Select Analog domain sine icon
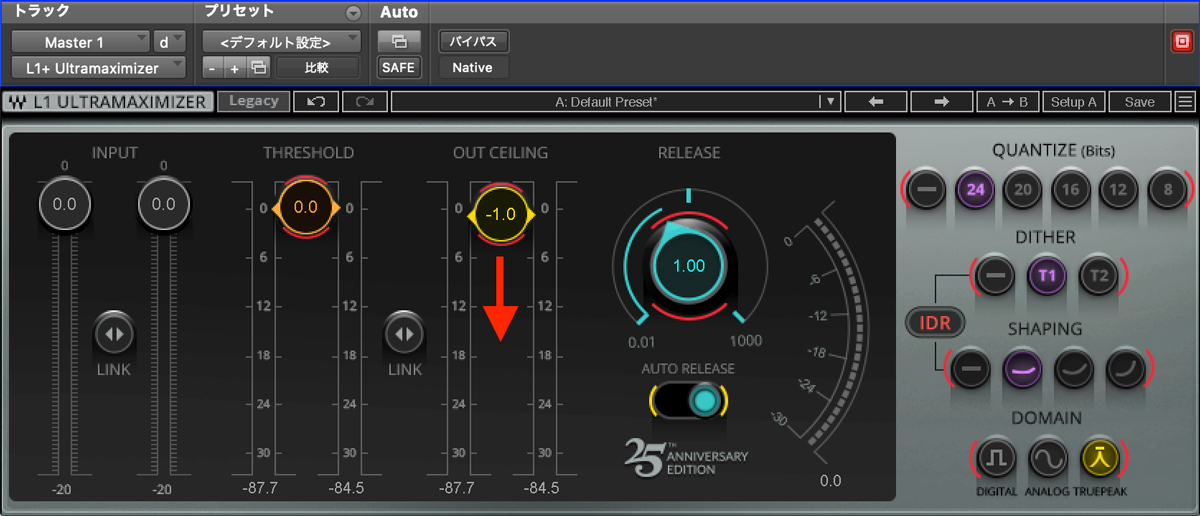 (x=1048, y=458)
